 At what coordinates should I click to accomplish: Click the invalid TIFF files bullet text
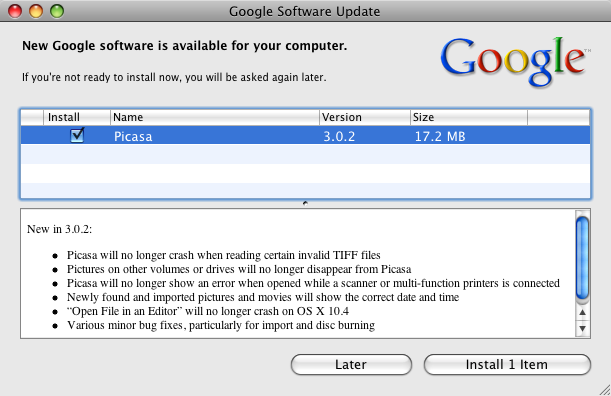coord(224,255)
